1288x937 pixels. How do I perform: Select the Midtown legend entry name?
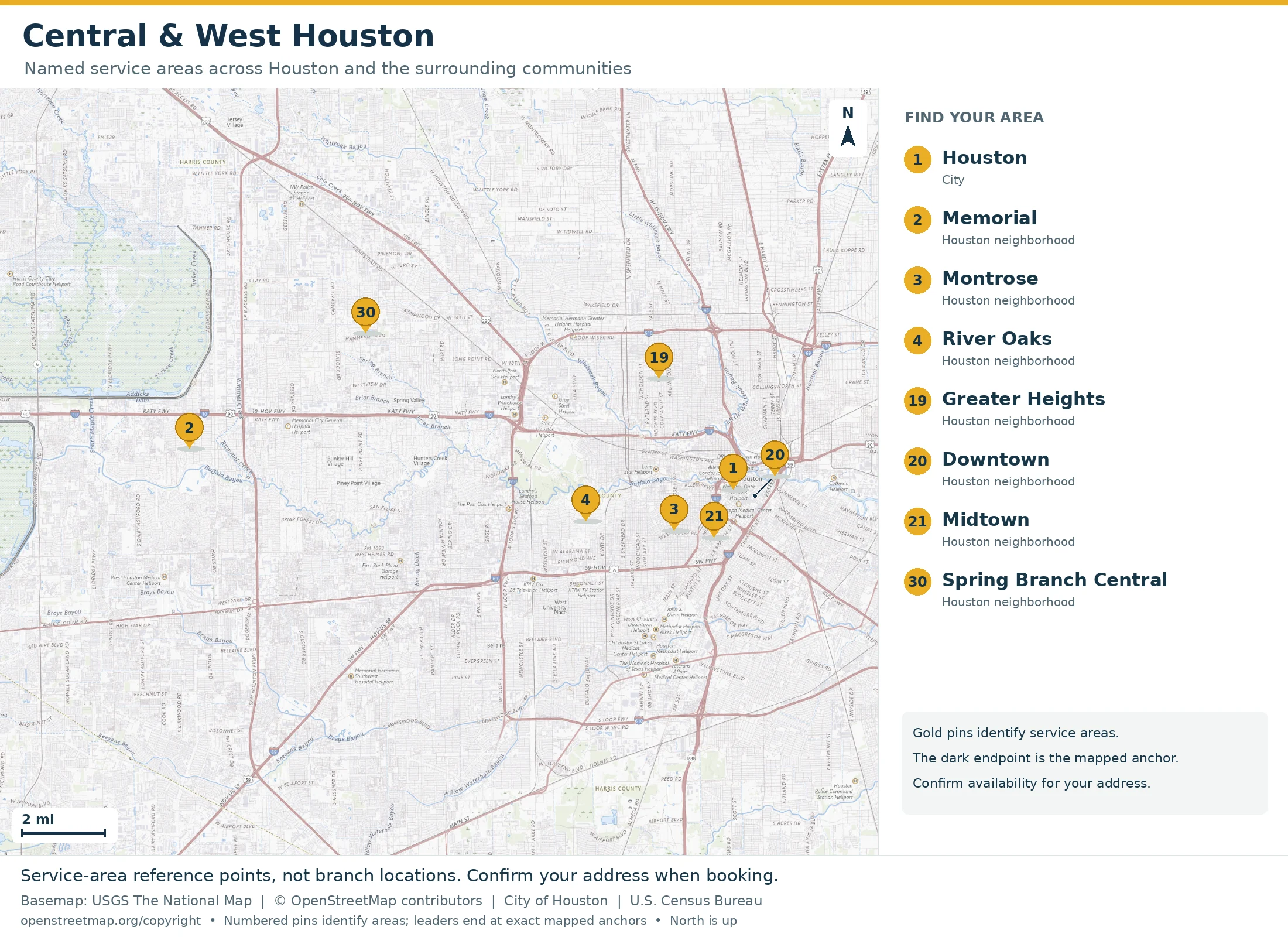[986, 520]
